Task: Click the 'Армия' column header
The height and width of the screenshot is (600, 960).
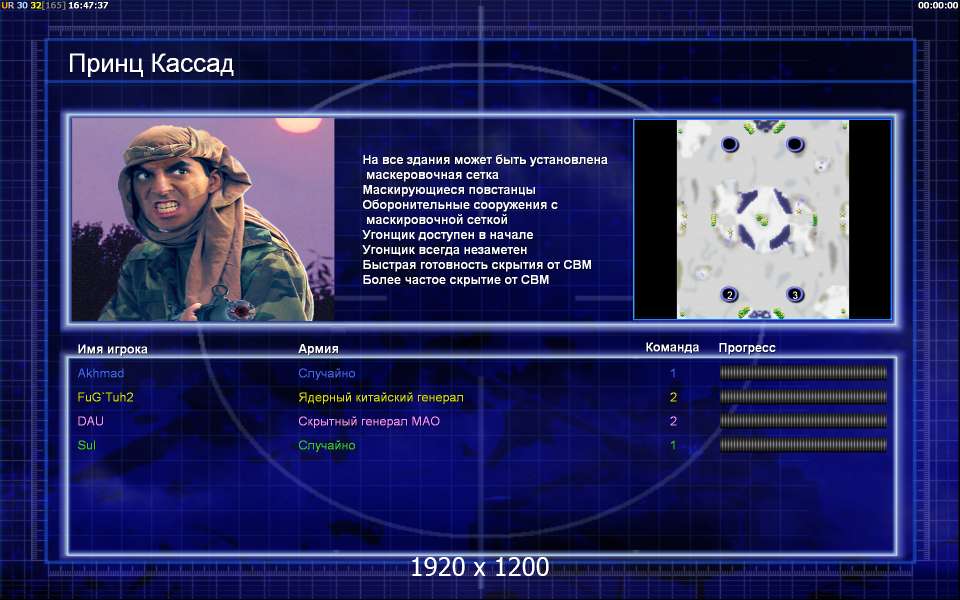Action: click(x=318, y=348)
